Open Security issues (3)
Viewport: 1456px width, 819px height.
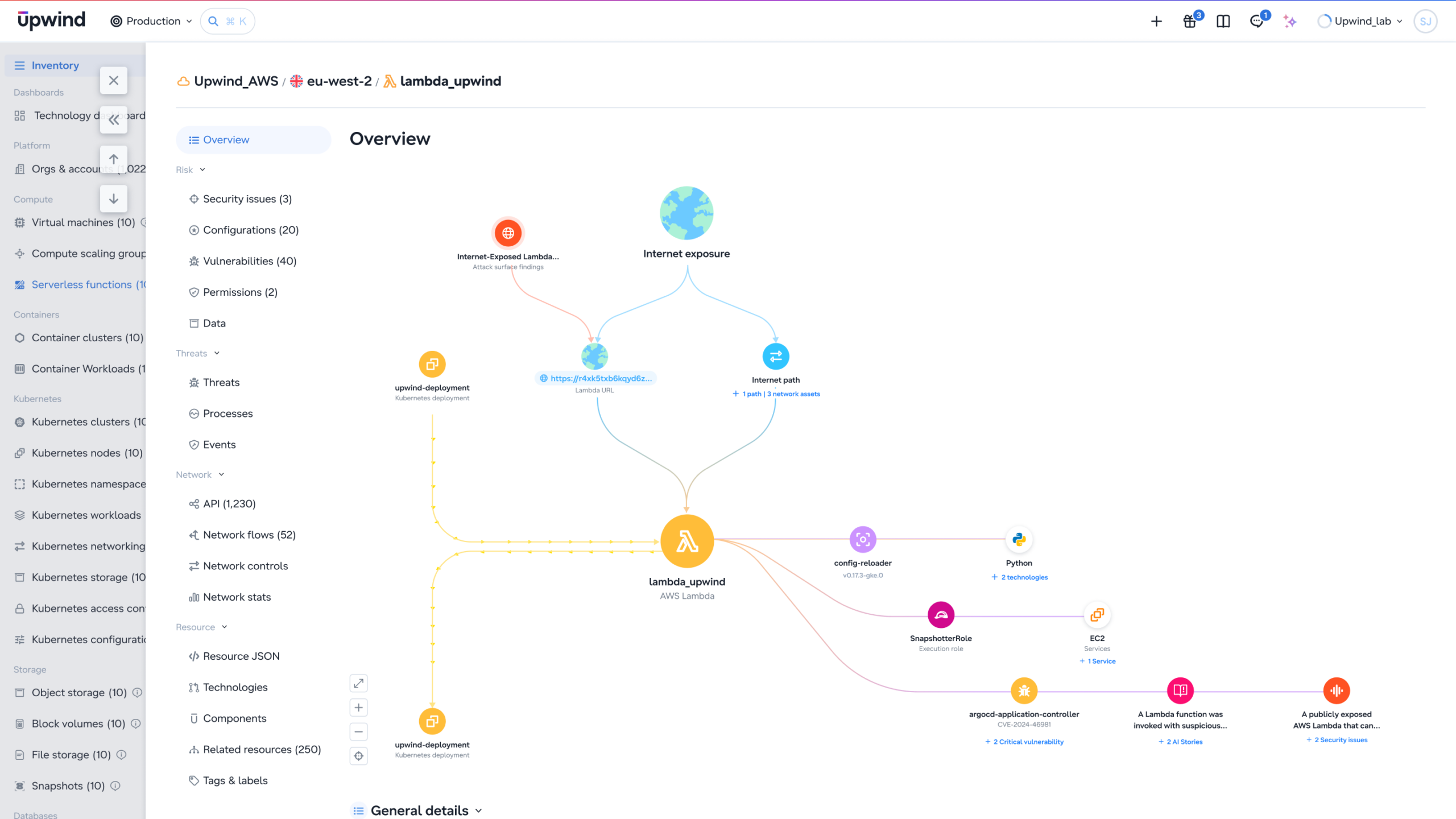point(240,199)
